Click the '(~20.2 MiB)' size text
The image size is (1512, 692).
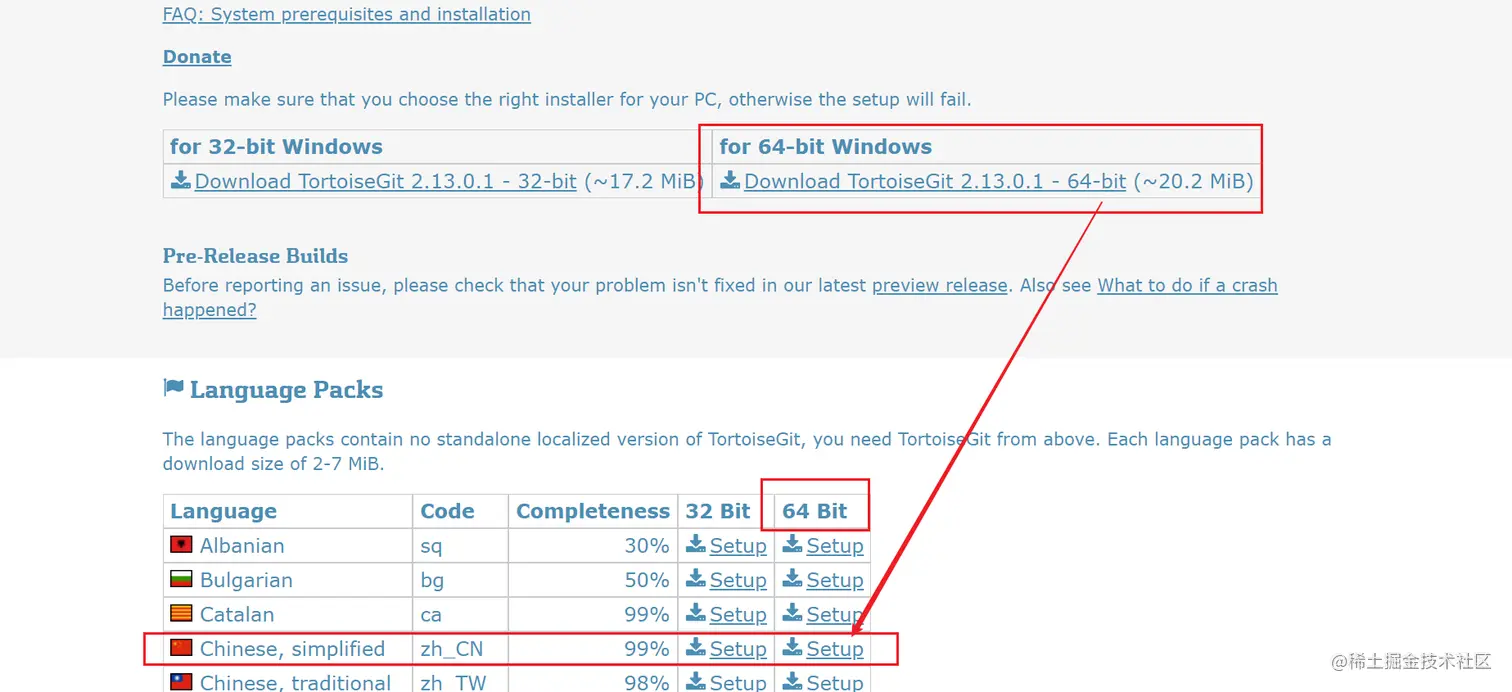(x=1193, y=181)
